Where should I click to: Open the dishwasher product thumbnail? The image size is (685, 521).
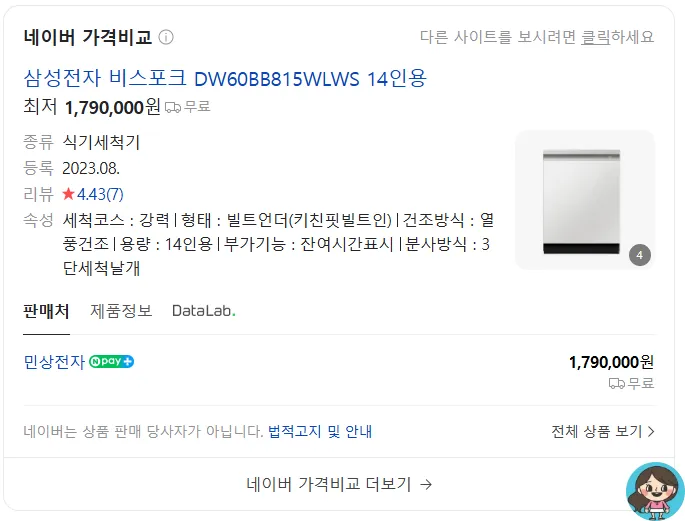click(x=585, y=200)
